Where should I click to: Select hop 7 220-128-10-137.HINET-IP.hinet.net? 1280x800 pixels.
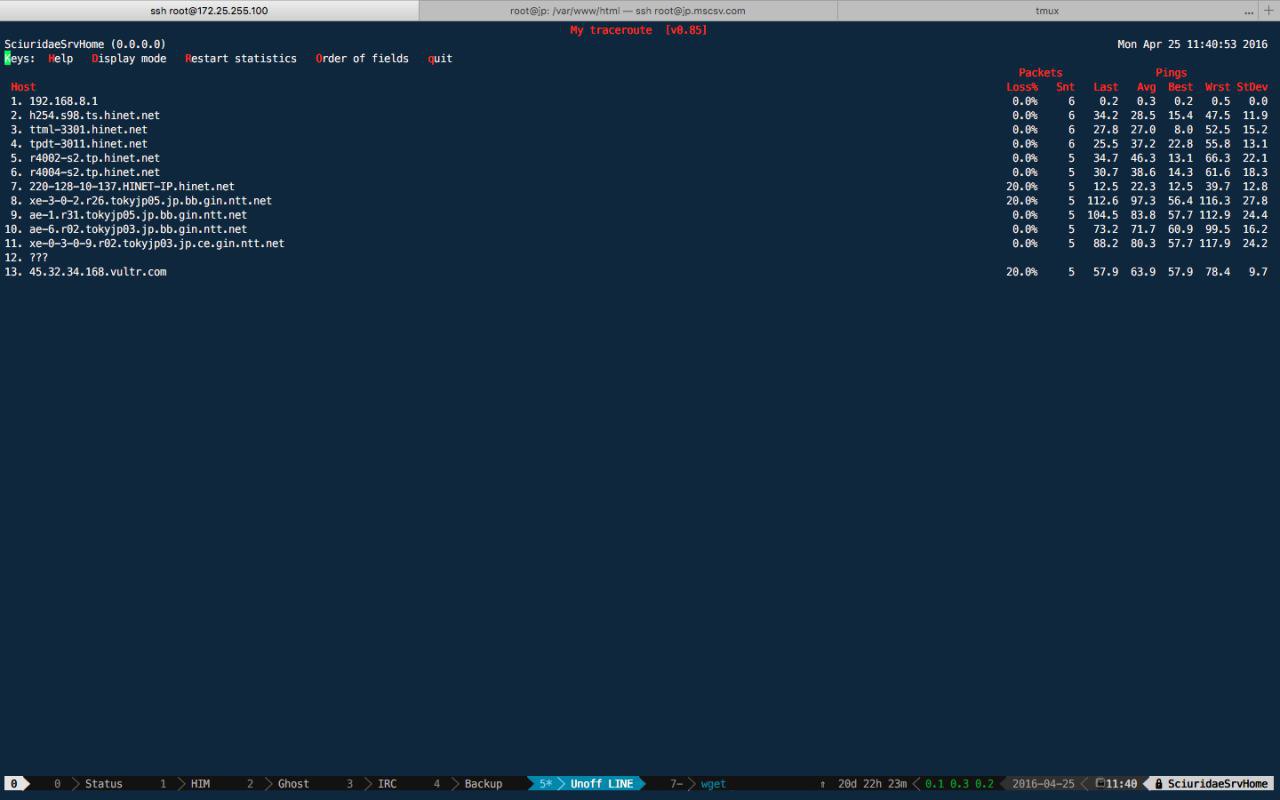point(132,186)
